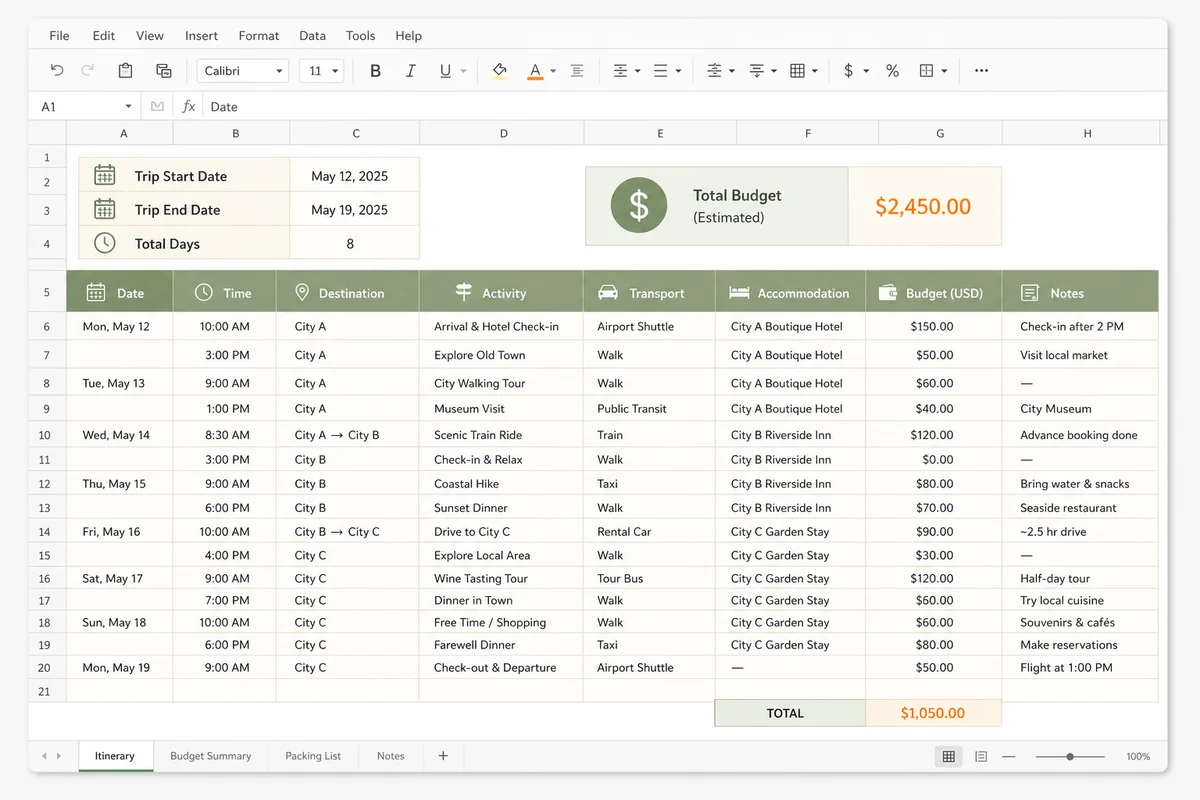The height and width of the screenshot is (800, 1200).
Task: Switch to normal grid view
Action: pos(949,756)
